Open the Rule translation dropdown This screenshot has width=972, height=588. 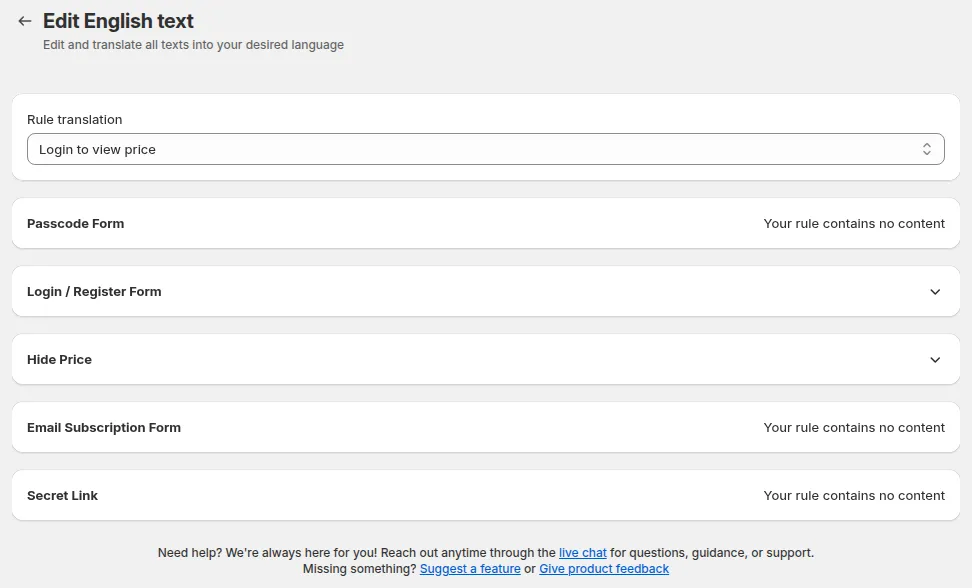pyautogui.click(x=485, y=149)
